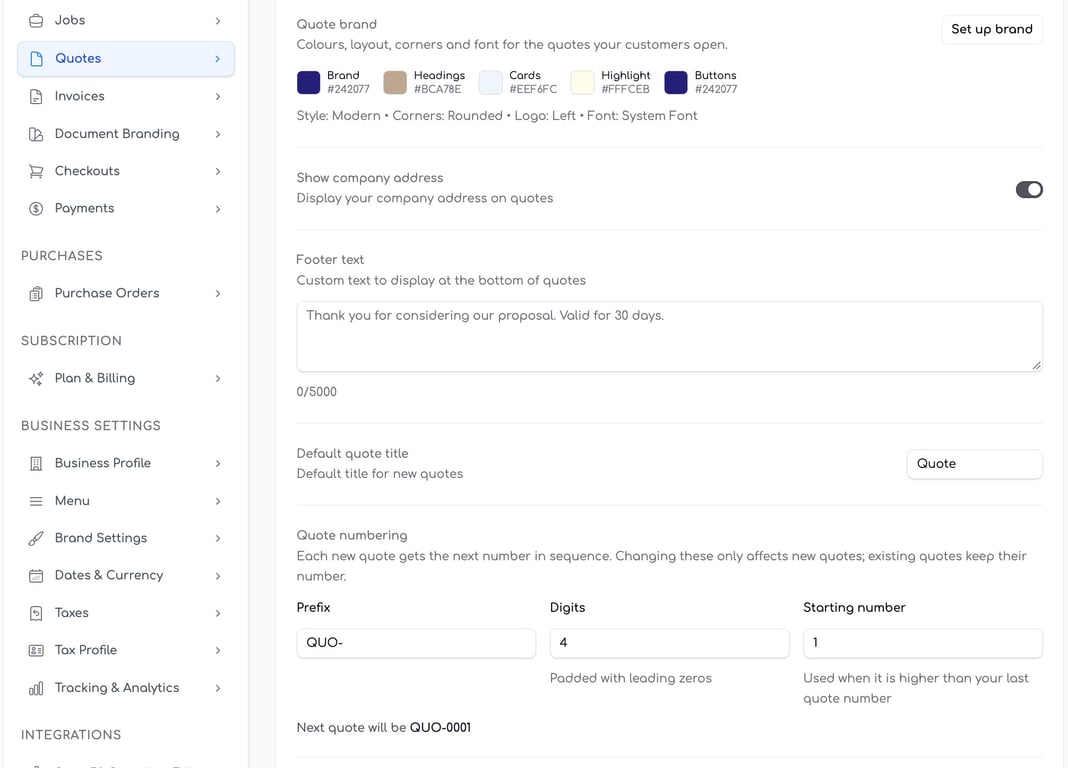Click the Checkouts cart icon
This screenshot has width=1068, height=768.
(x=36, y=172)
